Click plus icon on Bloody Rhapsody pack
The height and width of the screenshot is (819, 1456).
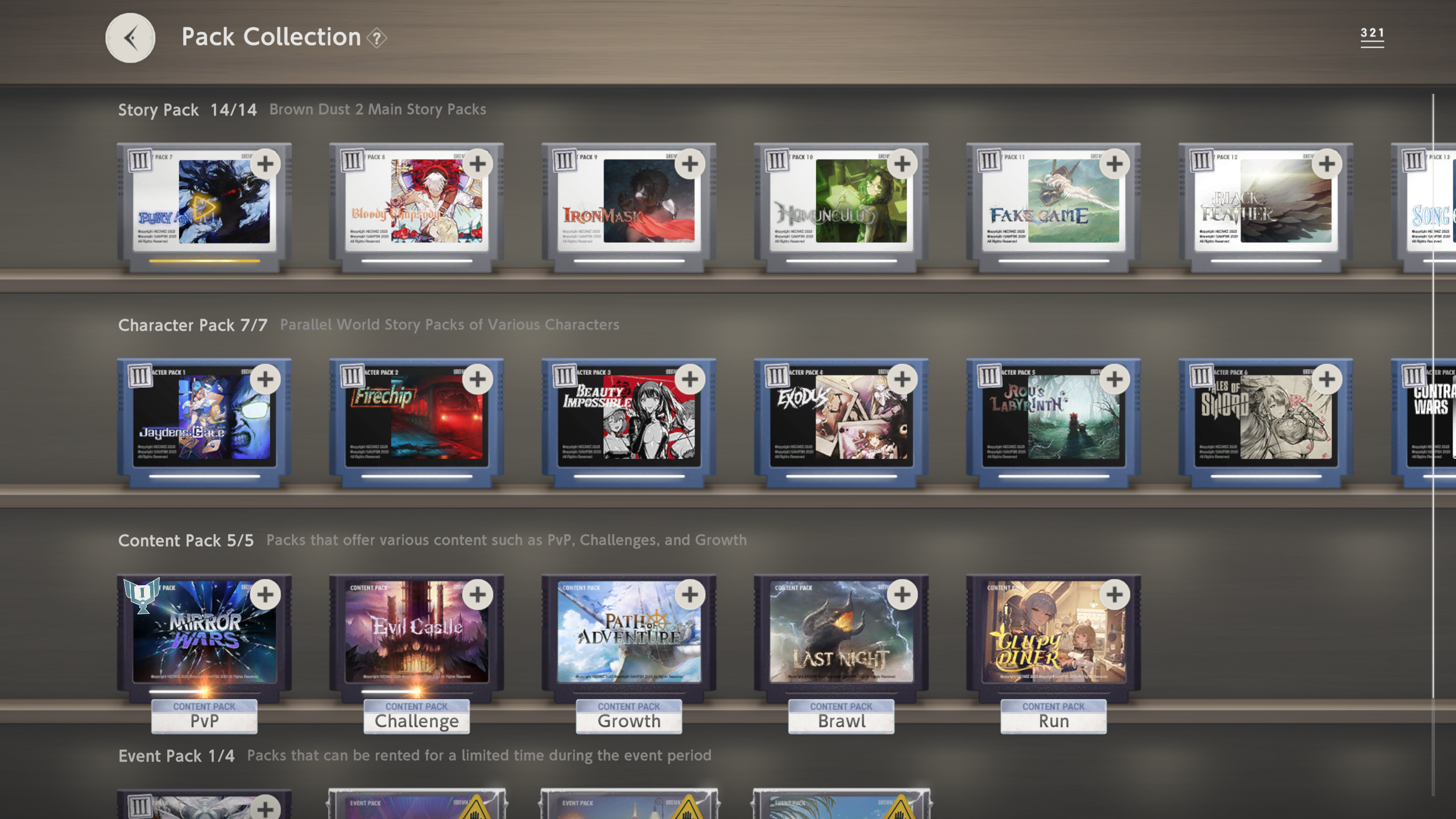click(477, 164)
